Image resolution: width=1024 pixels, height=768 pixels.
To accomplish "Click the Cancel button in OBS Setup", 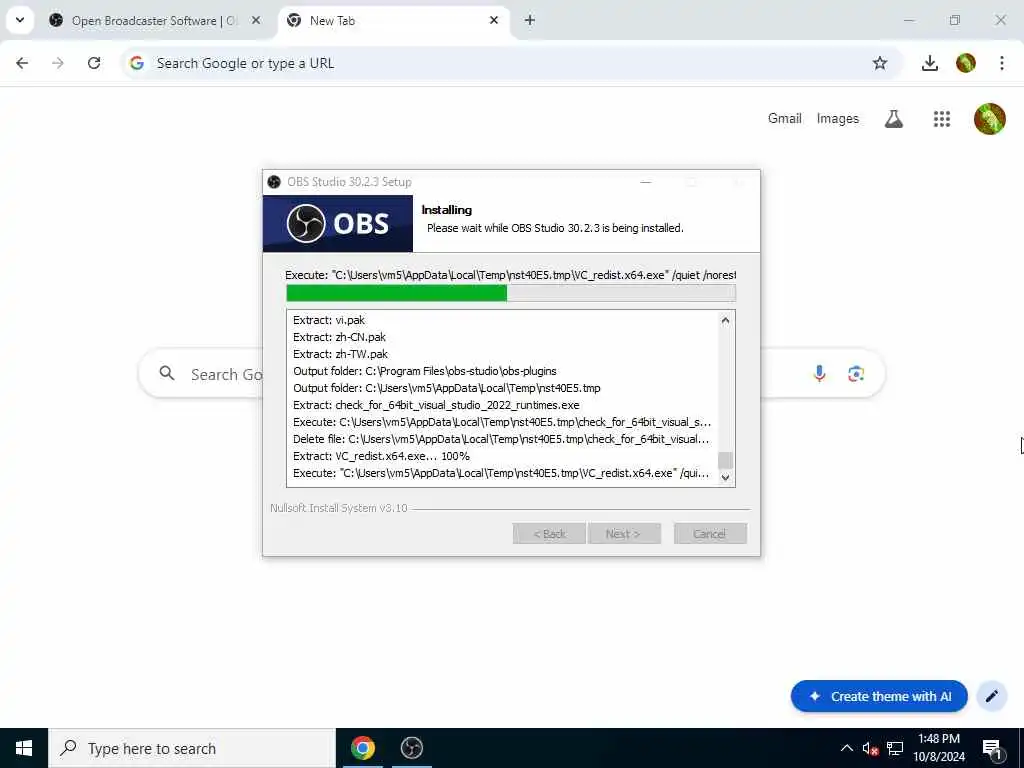I will (710, 534).
